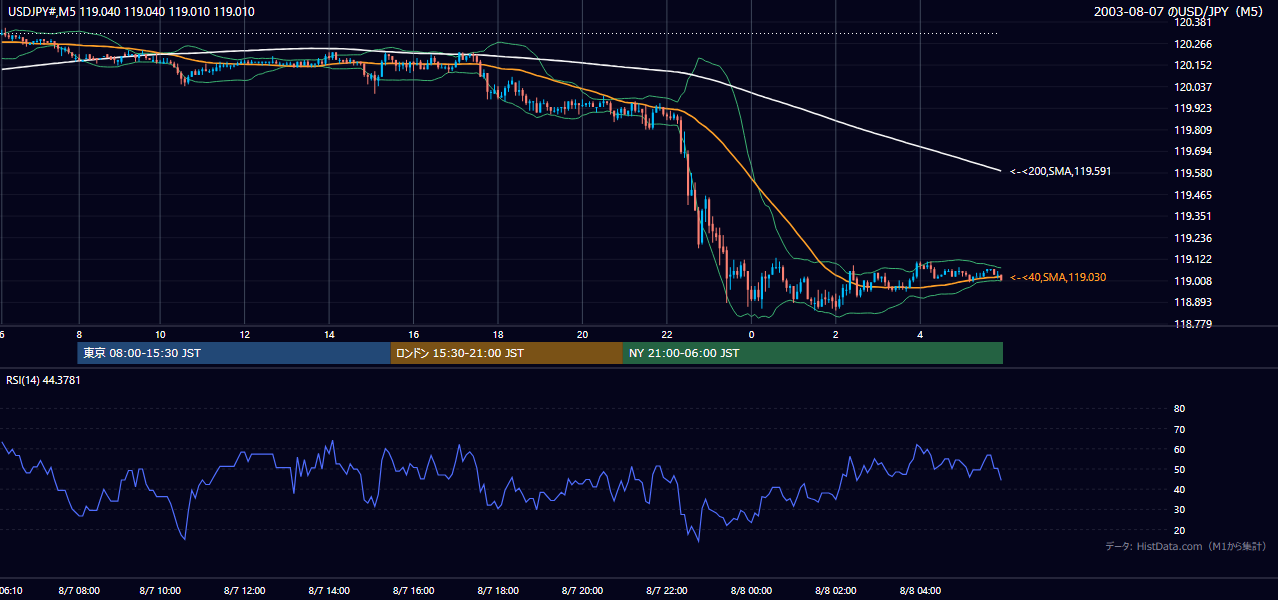Click the RSI(14) 44.3781 indicator label
The image size is (1278, 600).
click(43, 379)
